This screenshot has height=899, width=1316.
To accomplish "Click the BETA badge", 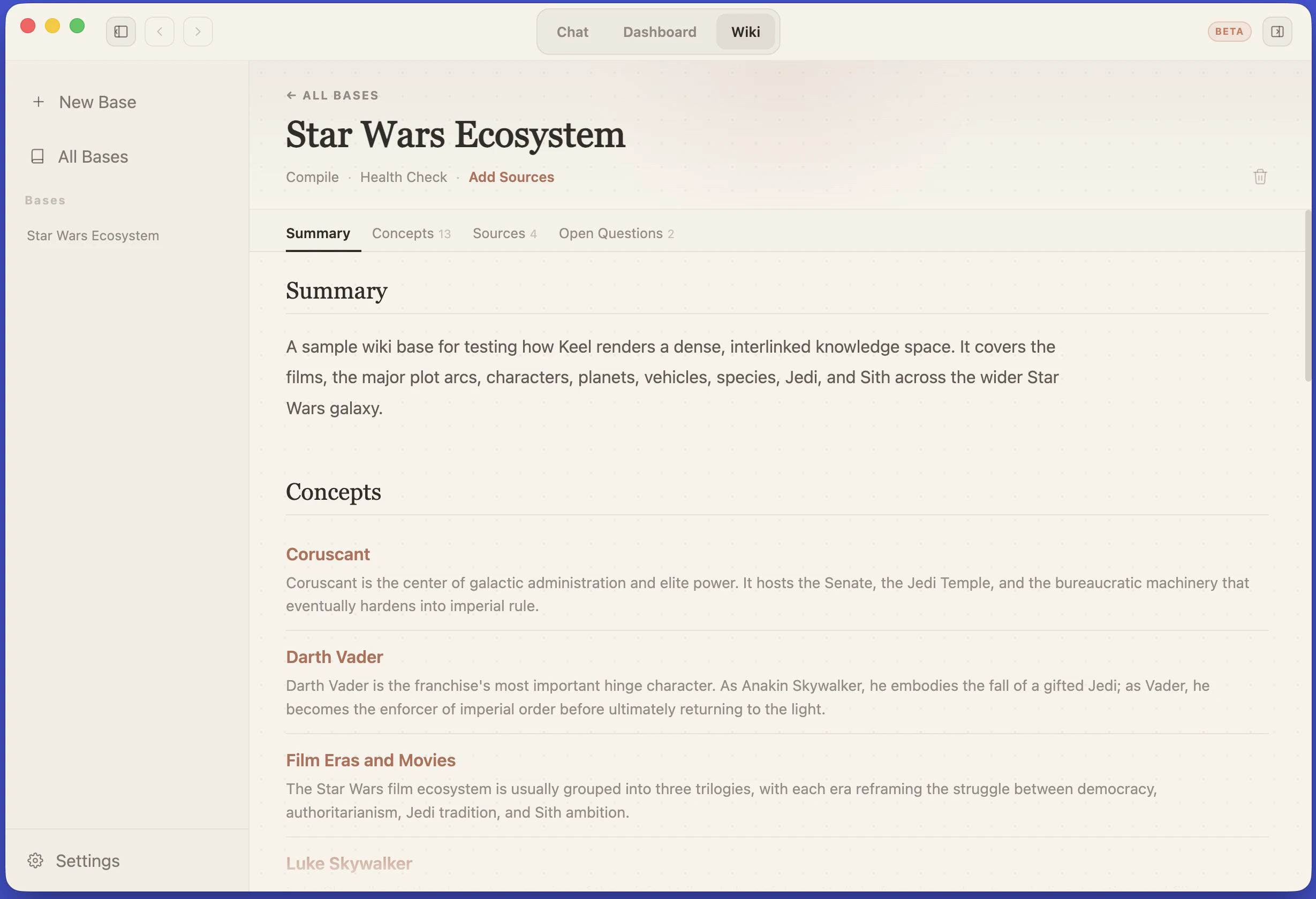I will click(x=1229, y=32).
